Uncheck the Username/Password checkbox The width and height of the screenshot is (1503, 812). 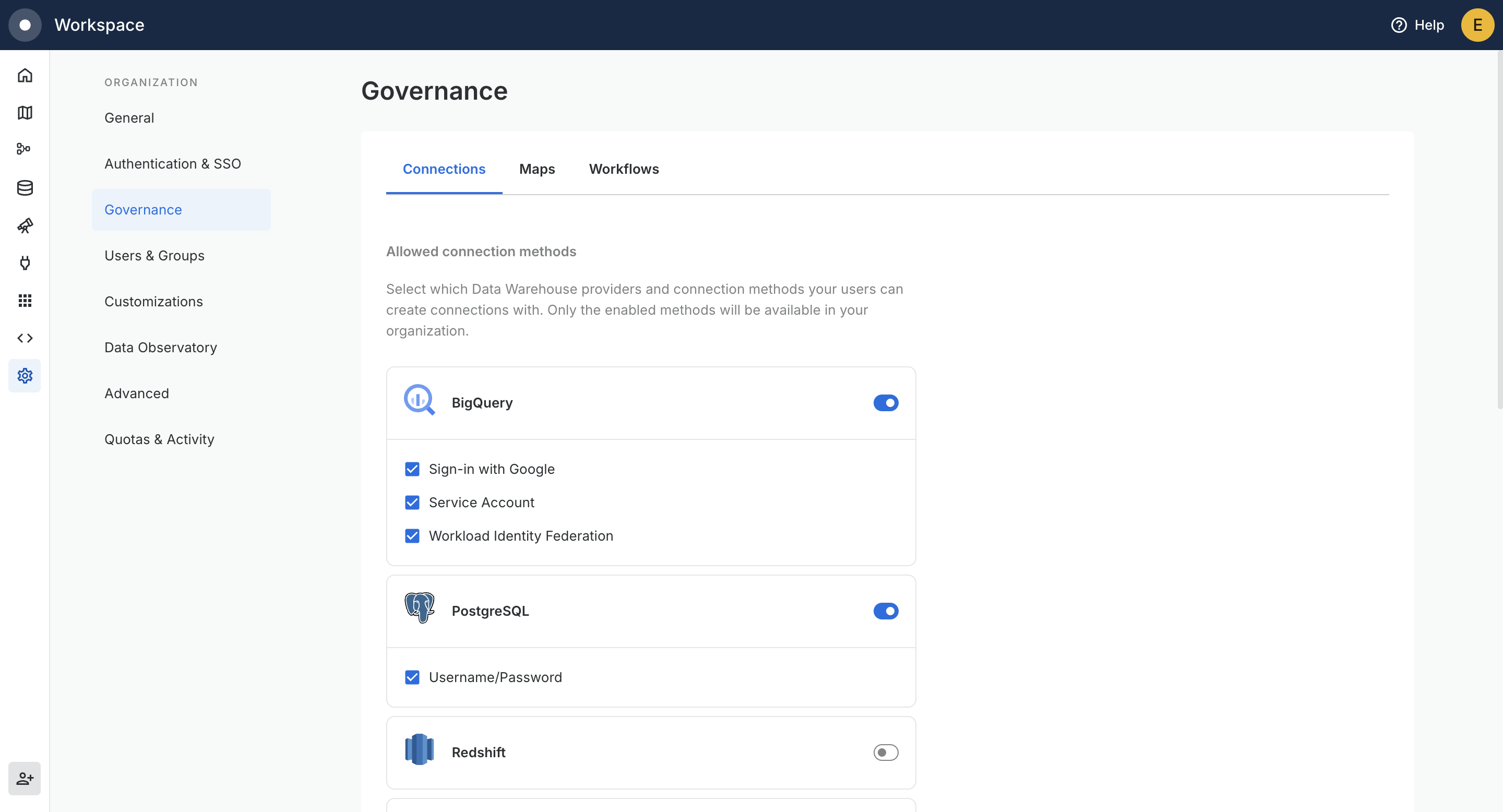pos(412,677)
